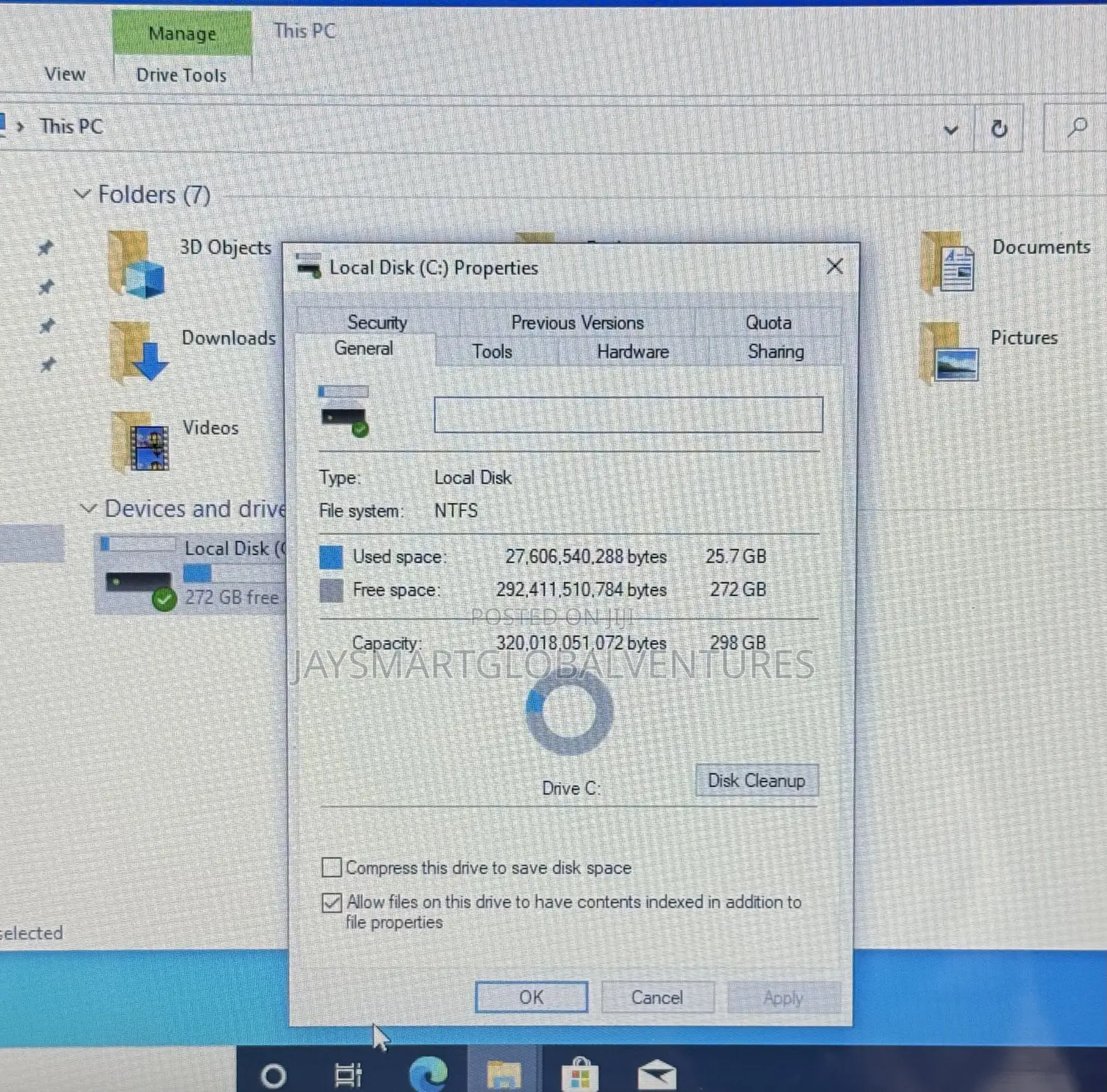The width and height of the screenshot is (1107, 1092).
Task: Click the gray Free space color swatch
Action: pos(331,590)
